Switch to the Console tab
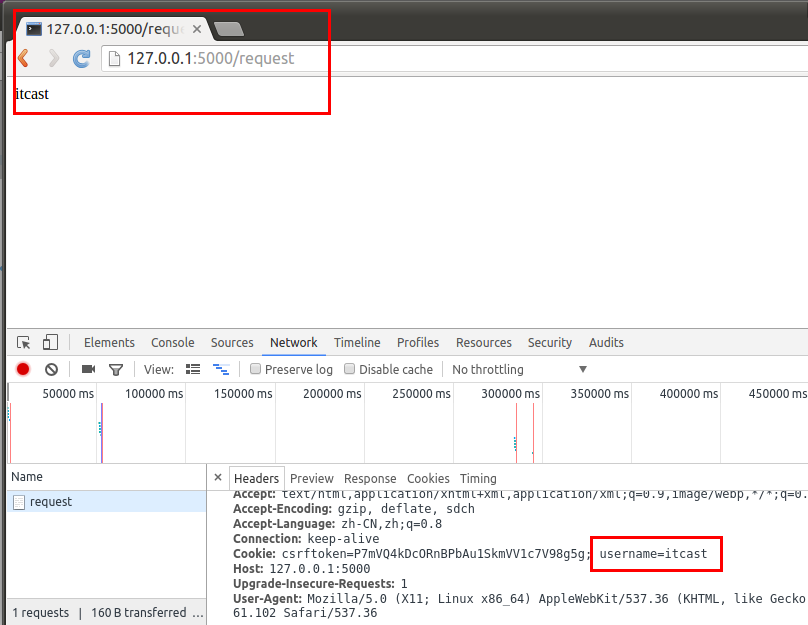This screenshot has width=808, height=625. coord(172,342)
